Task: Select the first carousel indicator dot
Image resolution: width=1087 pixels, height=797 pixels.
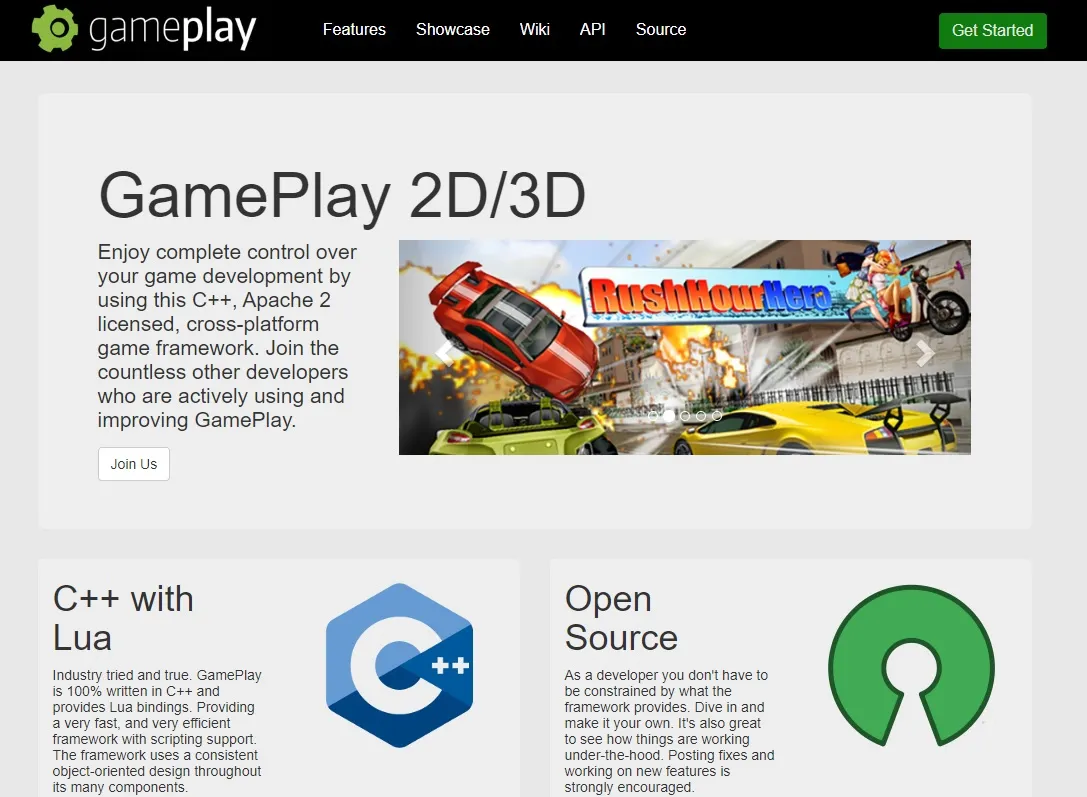Action: point(652,416)
